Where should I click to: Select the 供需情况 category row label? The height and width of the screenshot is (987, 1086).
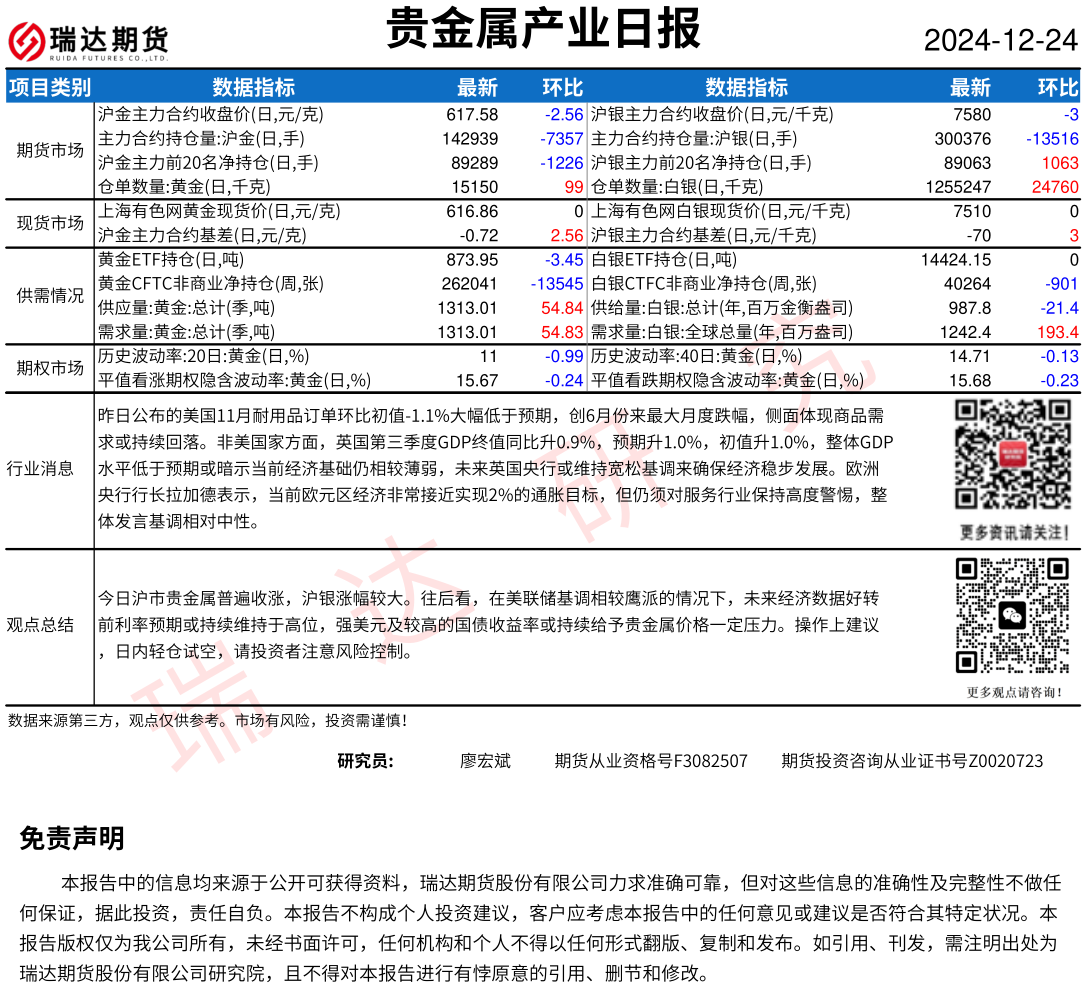pyautogui.click(x=49, y=295)
